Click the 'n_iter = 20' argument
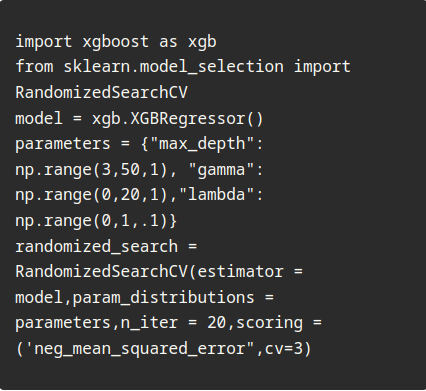The width and height of the screenshot is (426, 391). coord(173,323)
